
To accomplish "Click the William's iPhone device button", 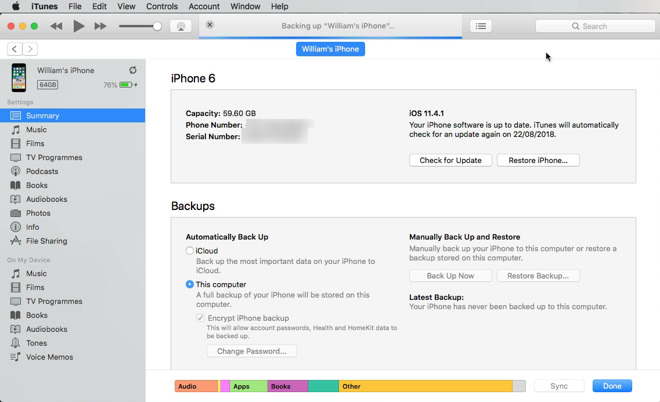I will pos(330,49).
